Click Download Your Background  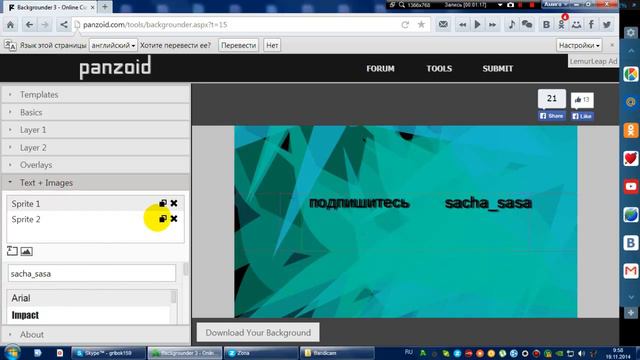coord(258,333)
